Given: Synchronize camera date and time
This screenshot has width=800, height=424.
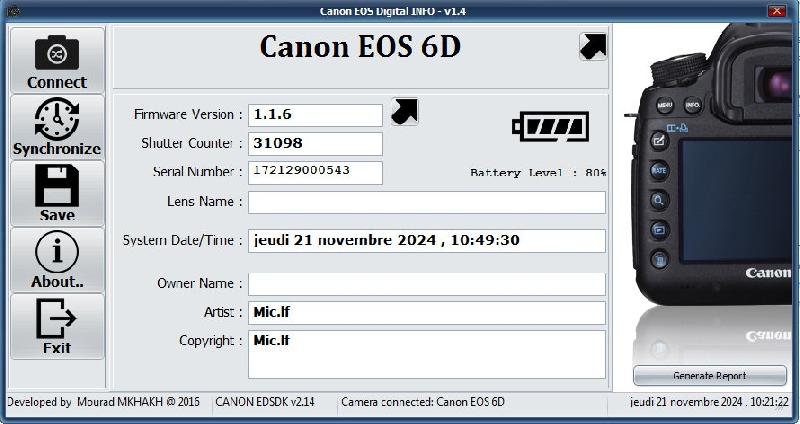Looking at the screenshot, I should tap(57, 127).
